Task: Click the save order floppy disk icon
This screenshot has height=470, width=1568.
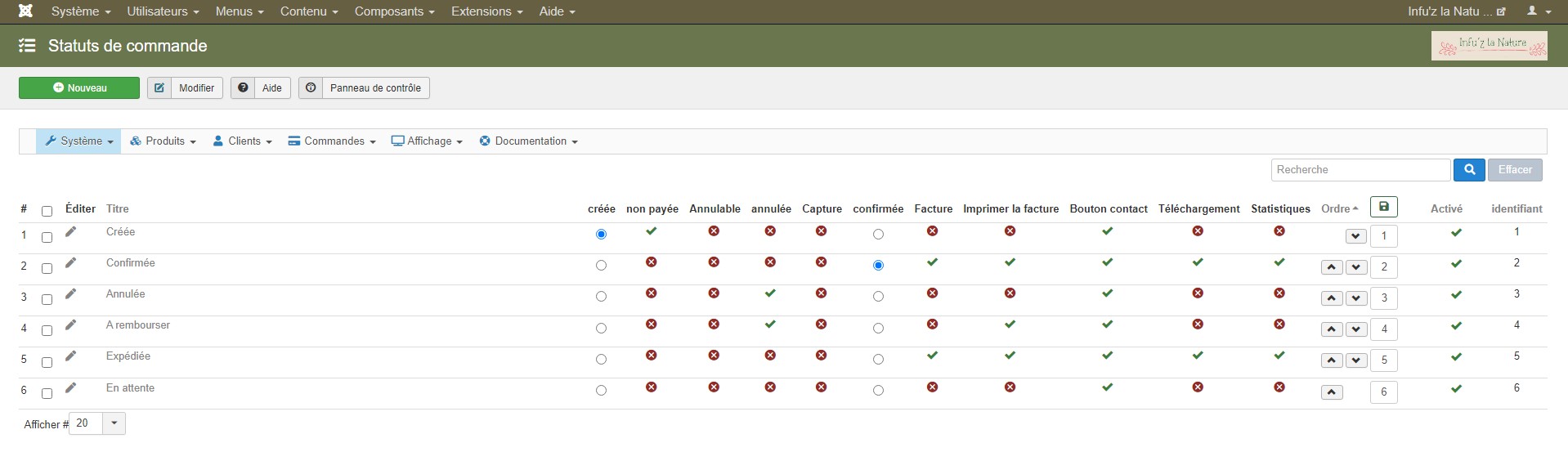Action: [x=1383, y=208]
